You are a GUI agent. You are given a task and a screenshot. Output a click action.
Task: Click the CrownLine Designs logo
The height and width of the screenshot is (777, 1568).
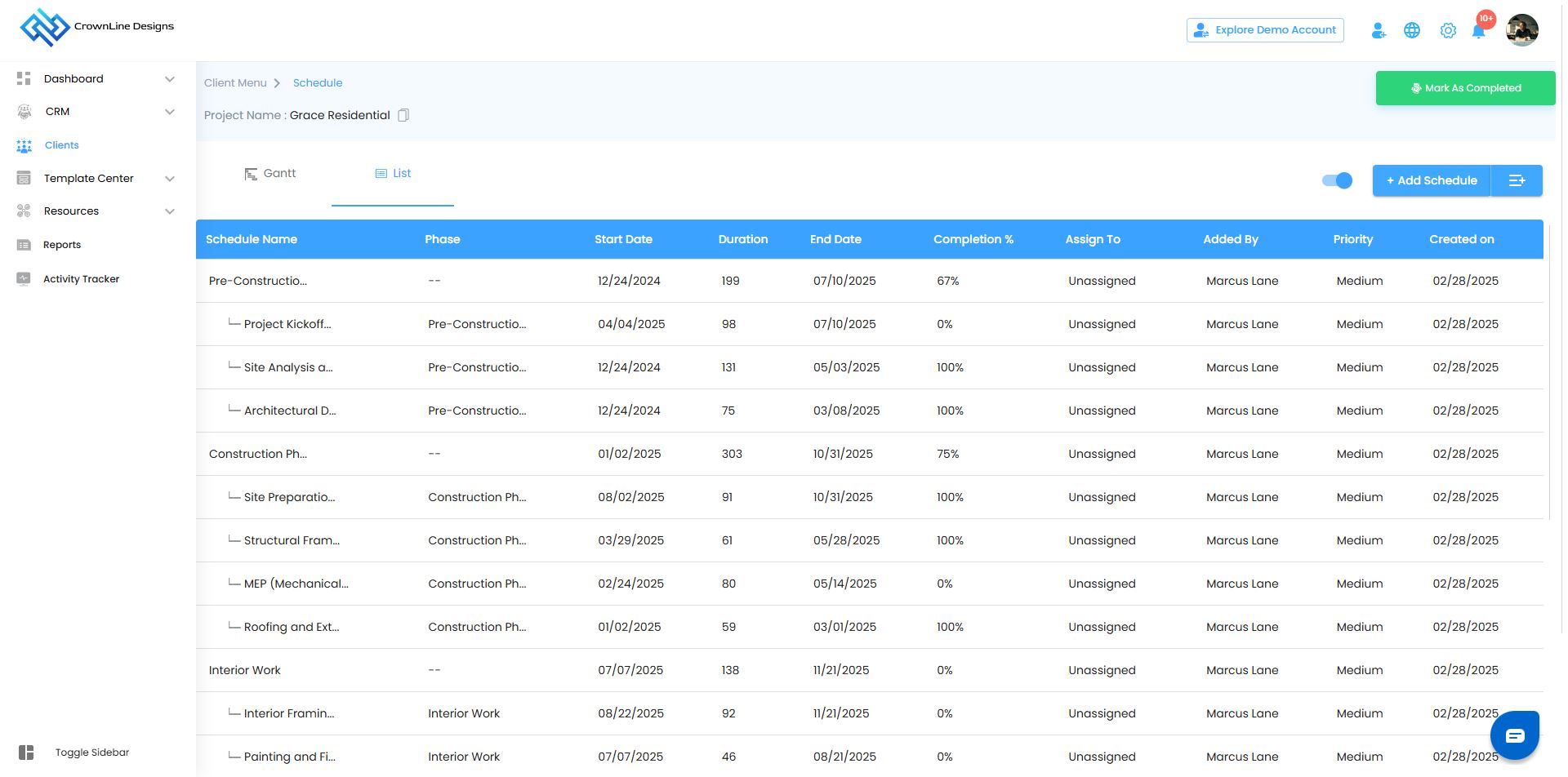pos(96,27)
